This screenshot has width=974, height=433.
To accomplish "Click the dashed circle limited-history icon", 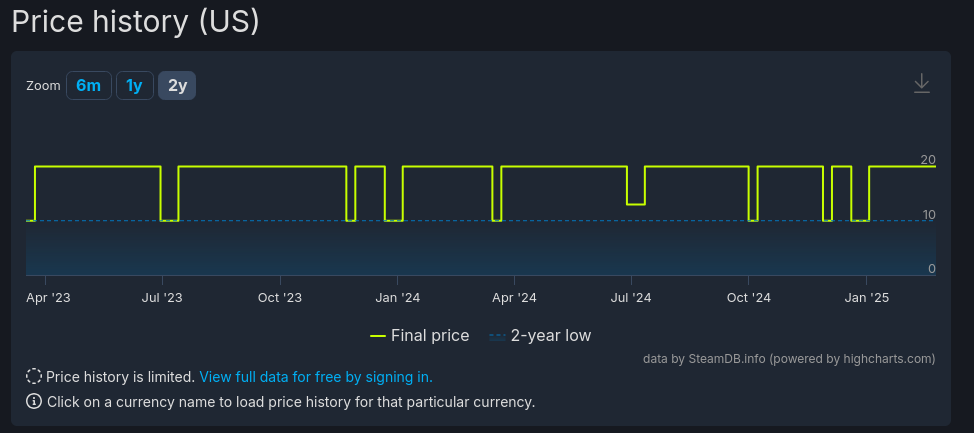I will tap(34, 377).
